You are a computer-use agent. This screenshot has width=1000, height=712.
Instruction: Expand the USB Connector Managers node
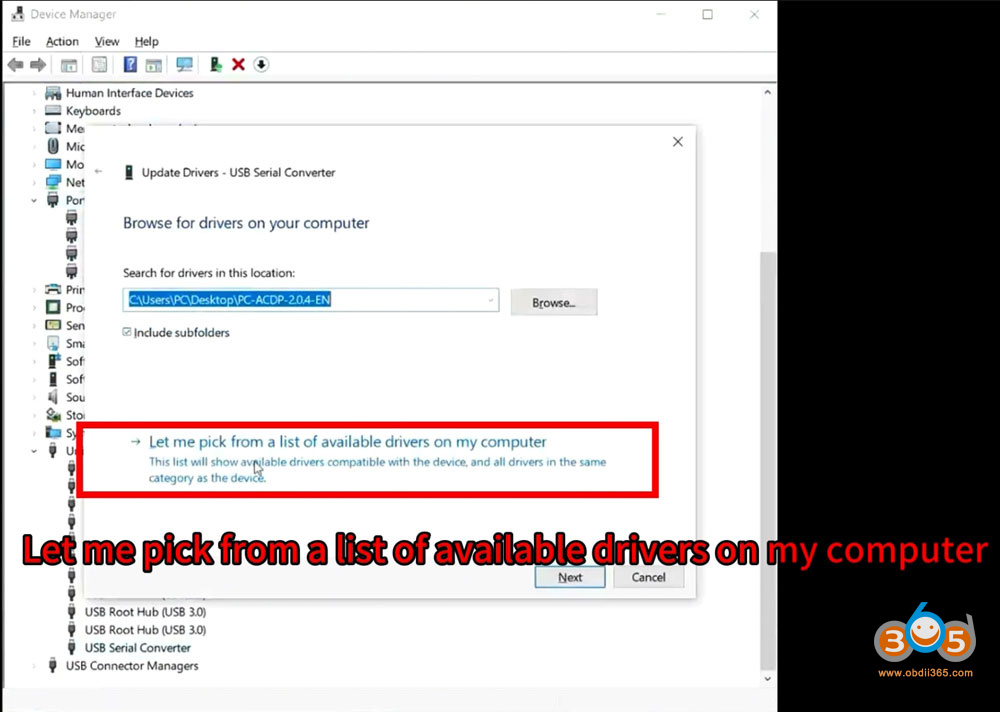34,666
